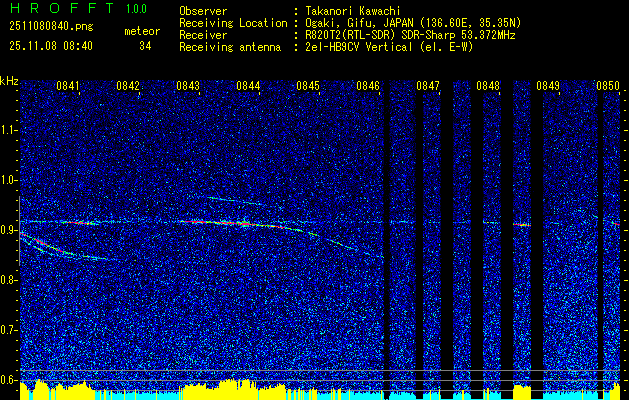
Task: Click the 0.6 frequency axis label
Action: click(8, 380)
